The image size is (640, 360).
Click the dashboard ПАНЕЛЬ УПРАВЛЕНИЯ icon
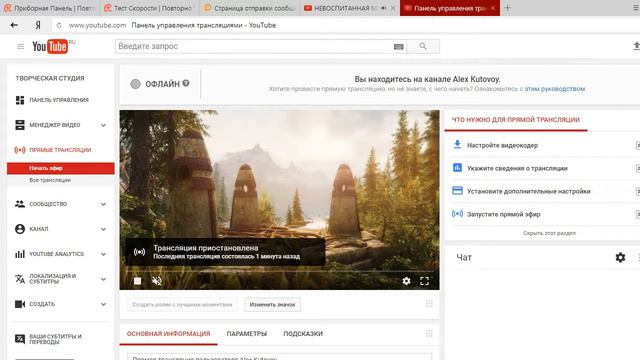pyautogui.click(x=20, y=100)
